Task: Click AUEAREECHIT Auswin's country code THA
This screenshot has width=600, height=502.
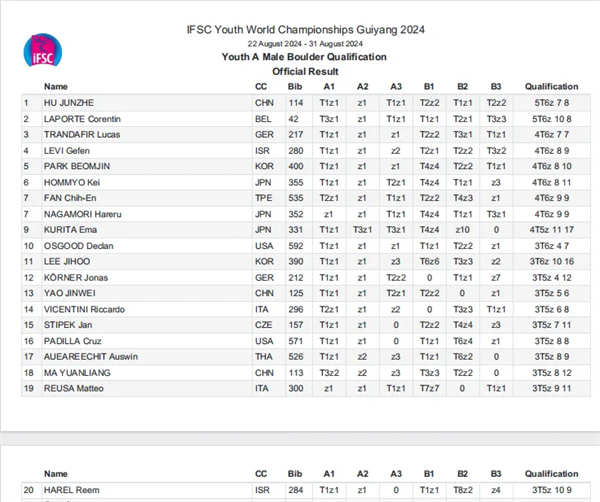Action: click(x=264, y=357)
